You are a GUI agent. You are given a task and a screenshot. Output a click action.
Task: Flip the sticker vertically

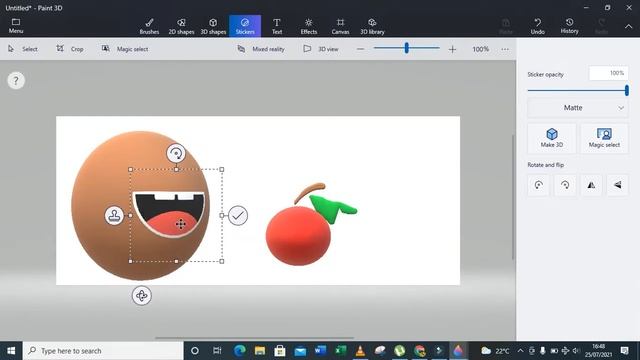tap(618, 185)
